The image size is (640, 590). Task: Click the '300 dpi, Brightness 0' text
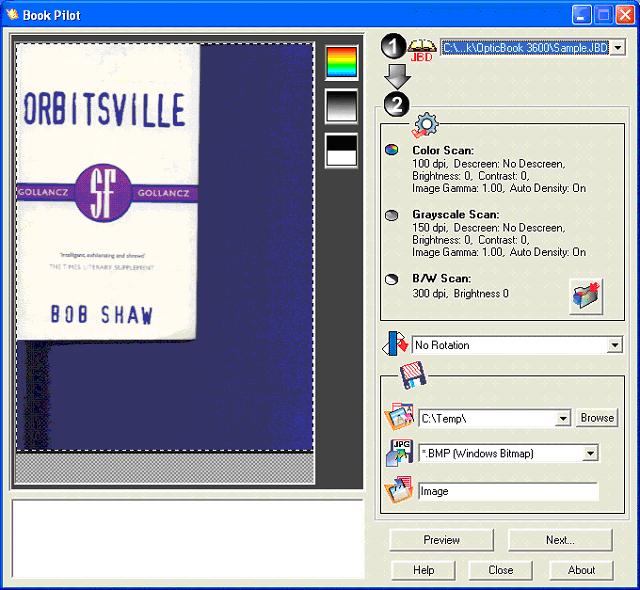460,293
